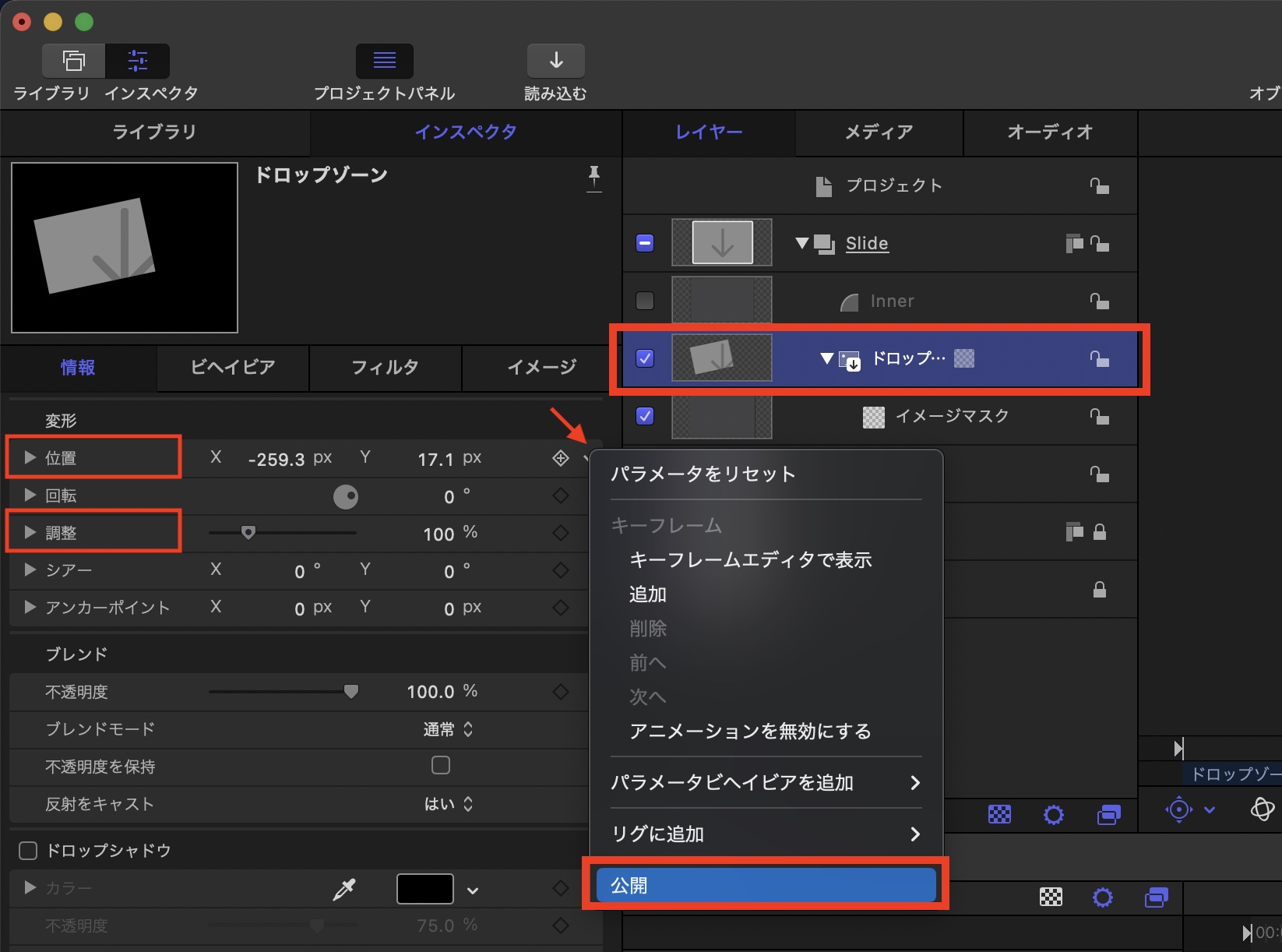Open the ブレンドモード 通常 dropdown
The width and height of the screenshot is (1282, 952).
pyautogui.click(x=448, y=729)
